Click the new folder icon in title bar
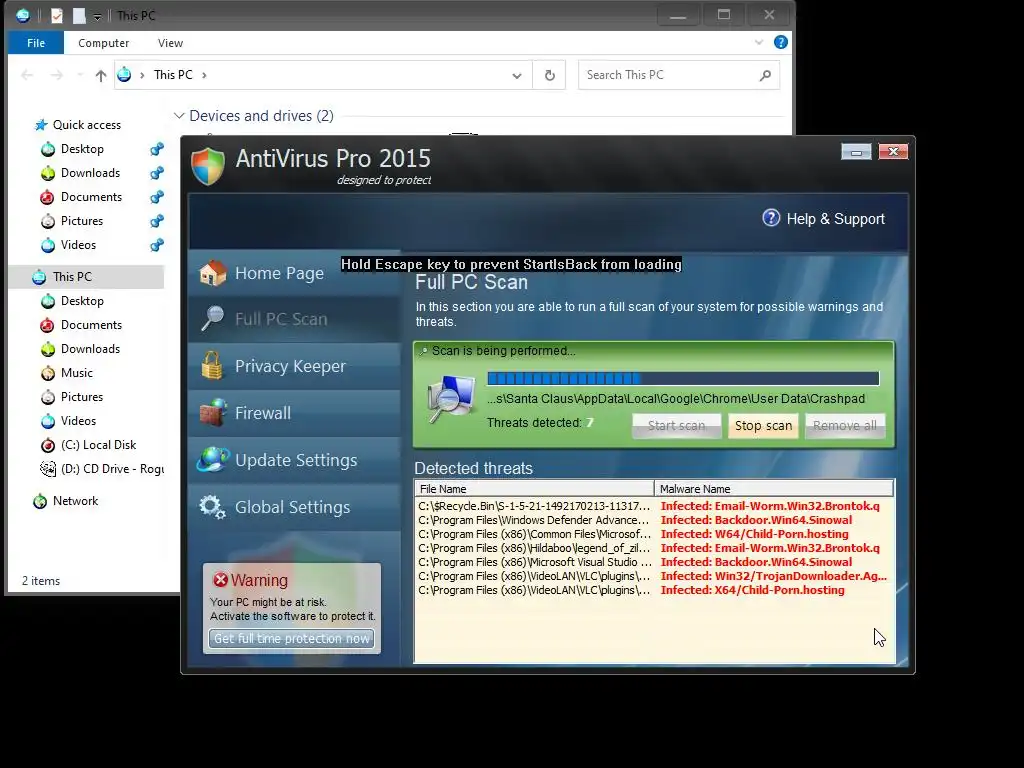1024x768 pixels. (79, 15)
